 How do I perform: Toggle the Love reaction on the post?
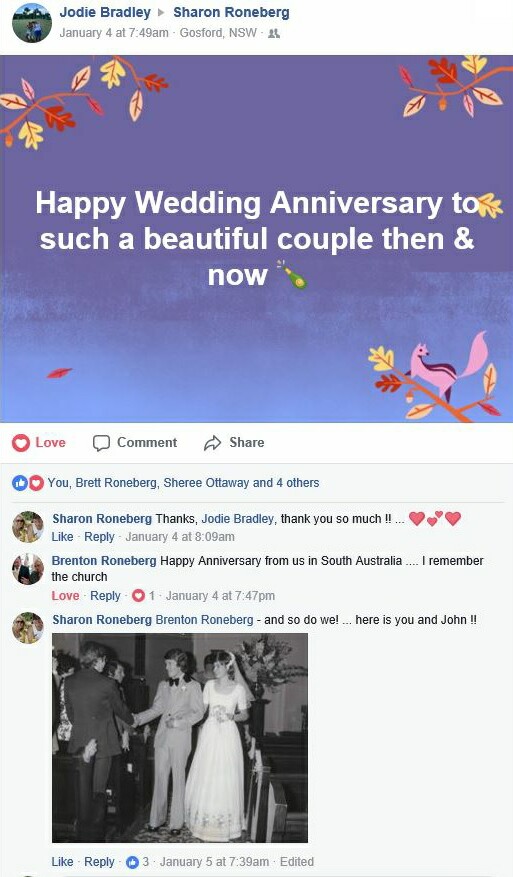pos(39,443)
